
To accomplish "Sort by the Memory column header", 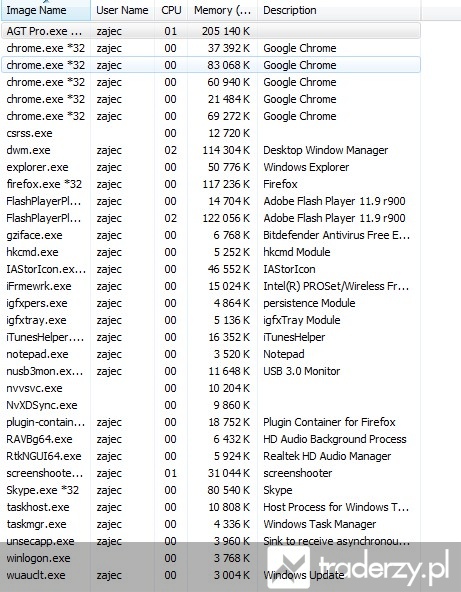I will [222, 10].
